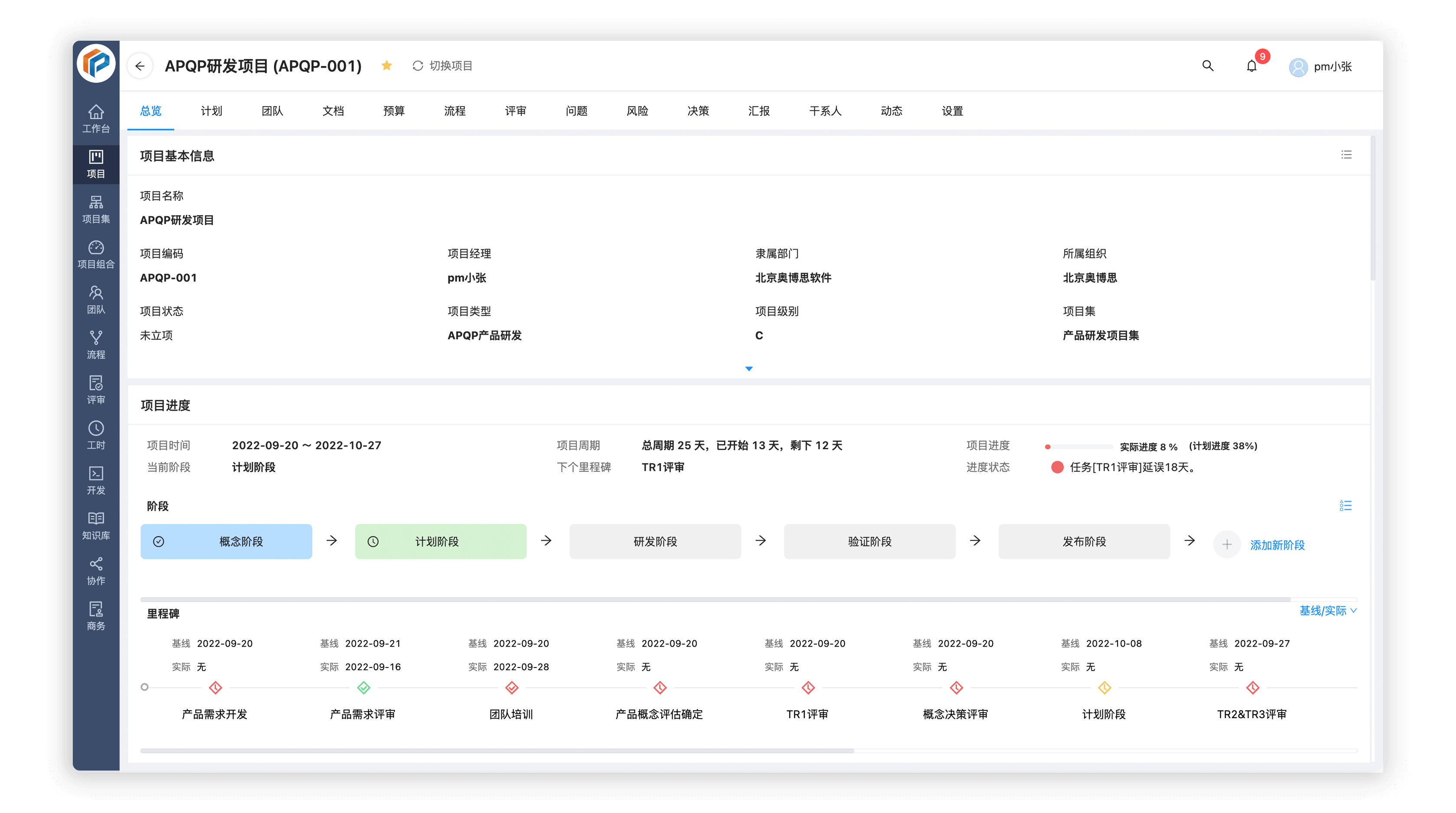1456x813 pixels.
Task: Open list icon in 项目基本信息 header
Action: [1346, 155]
